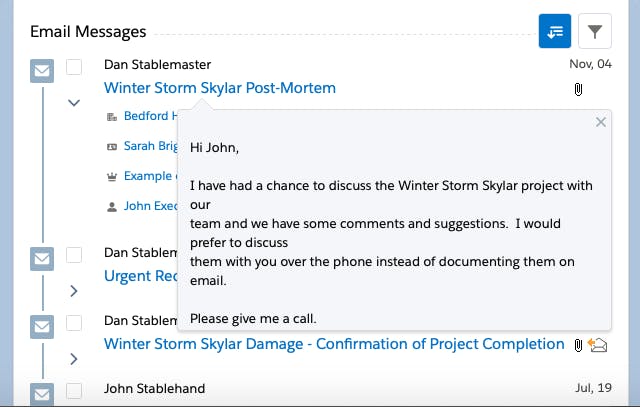Open Winter Storm Skylar Damage confirmation link
This screenshot has height=407, width=640.
point(334,344)
